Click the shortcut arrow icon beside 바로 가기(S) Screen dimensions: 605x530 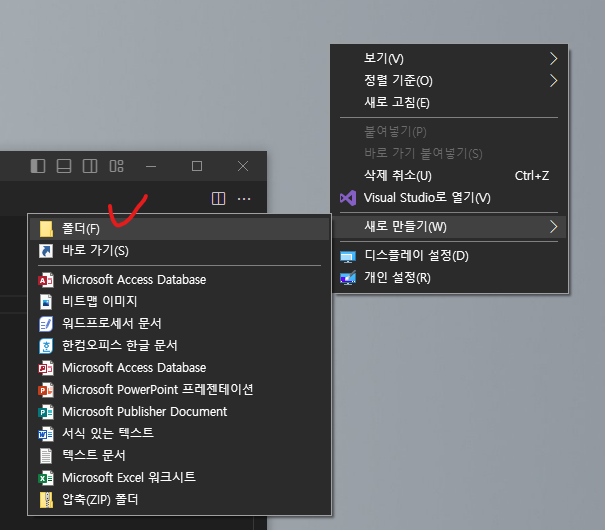point(46,251)
